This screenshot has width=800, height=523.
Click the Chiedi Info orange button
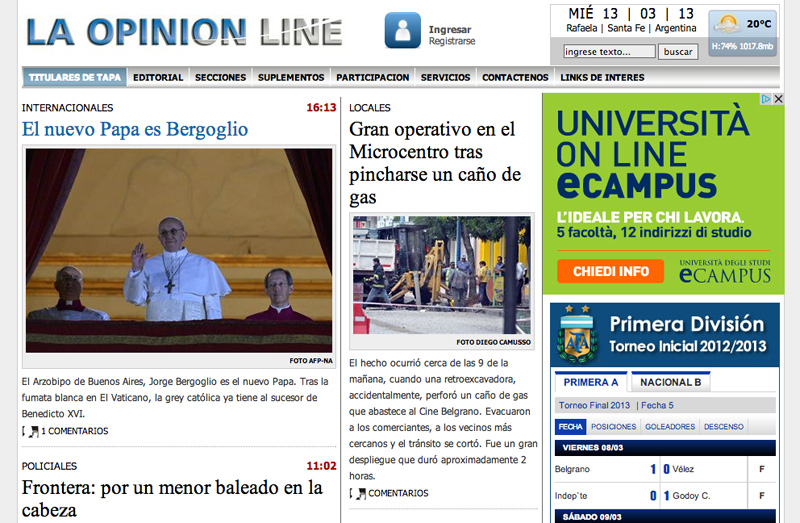[611, 271]
